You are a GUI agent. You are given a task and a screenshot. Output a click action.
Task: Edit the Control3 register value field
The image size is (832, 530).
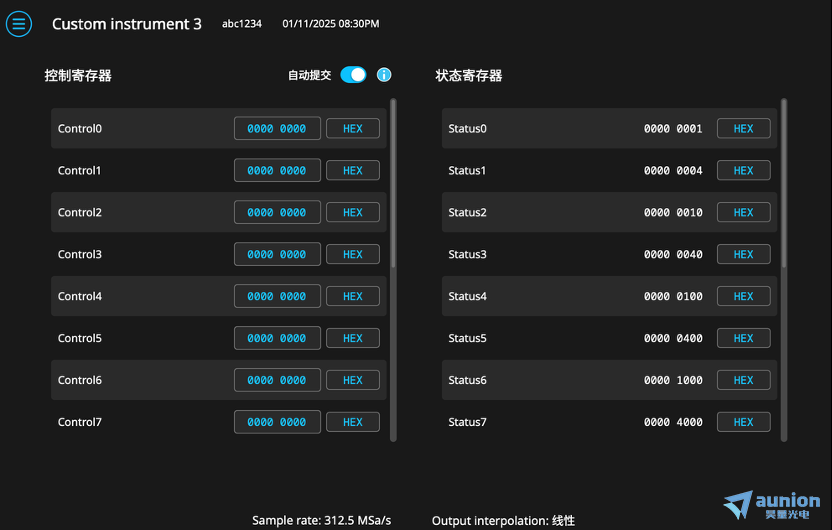point(277,255)
